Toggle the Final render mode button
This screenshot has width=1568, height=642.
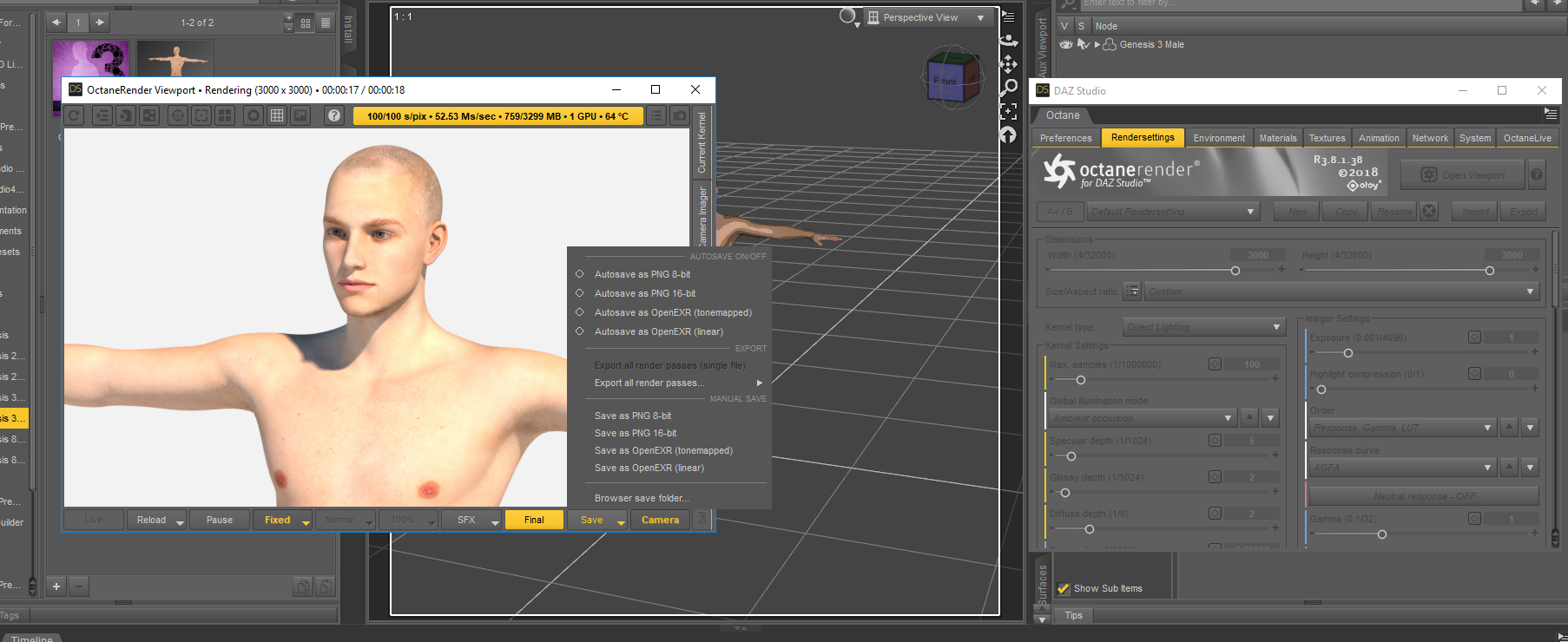click(534, 520)
